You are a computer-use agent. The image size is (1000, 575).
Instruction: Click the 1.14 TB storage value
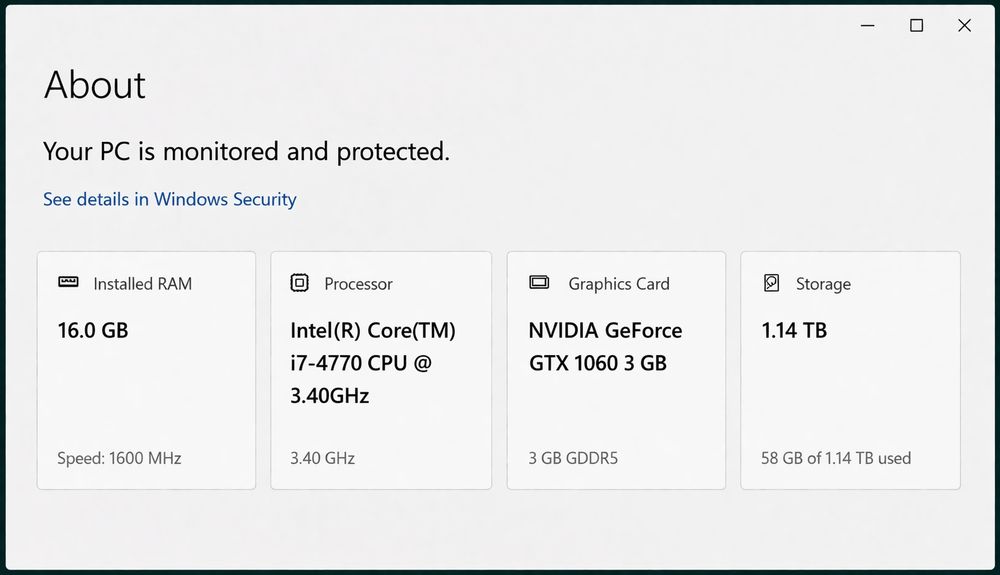click(794, 330)
